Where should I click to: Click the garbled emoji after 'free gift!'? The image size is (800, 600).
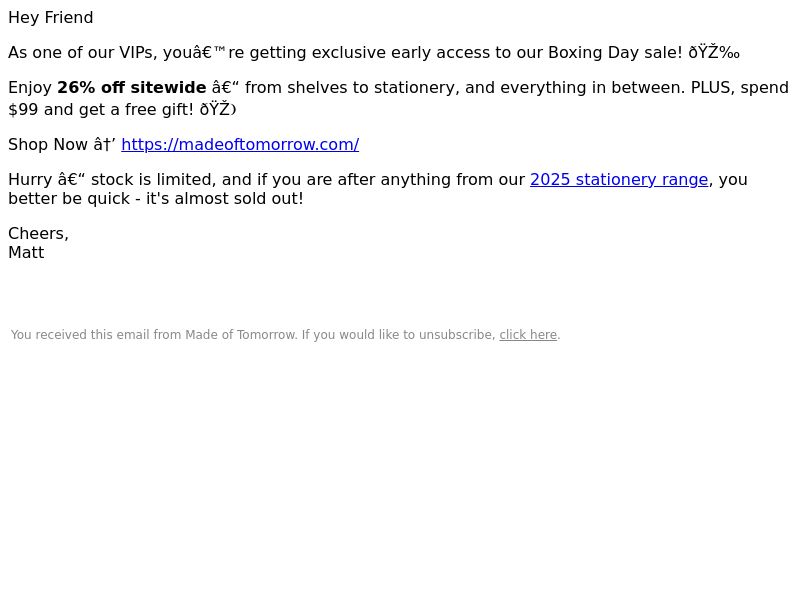pos(218,109)
